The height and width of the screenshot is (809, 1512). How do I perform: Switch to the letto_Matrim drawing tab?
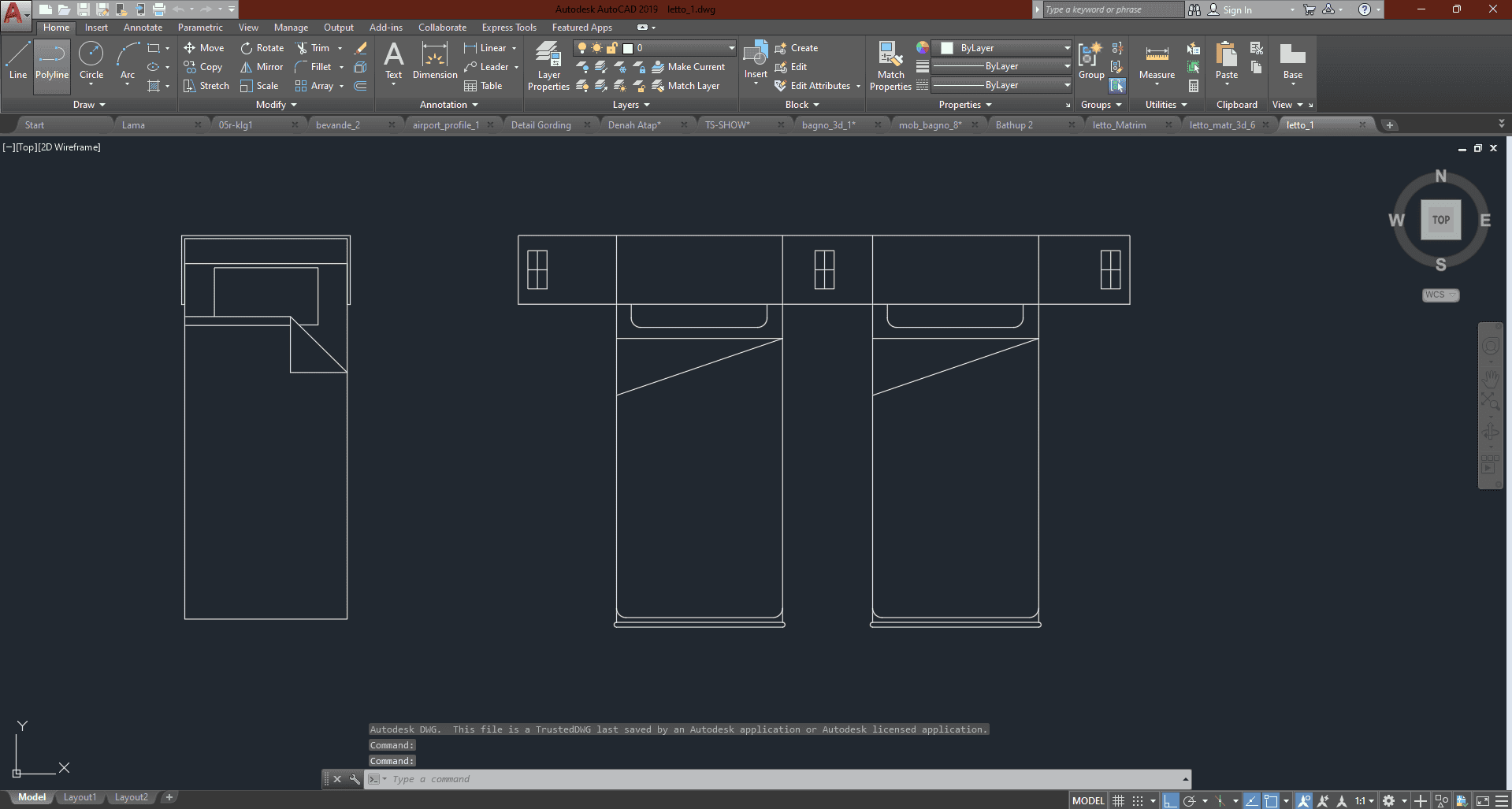pyautogui.click(x=1119, y=125)
